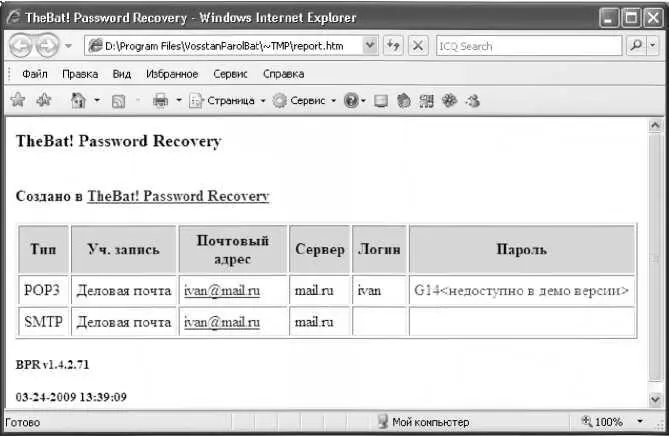
Task: Open the Вид menu
Action: 122,74
